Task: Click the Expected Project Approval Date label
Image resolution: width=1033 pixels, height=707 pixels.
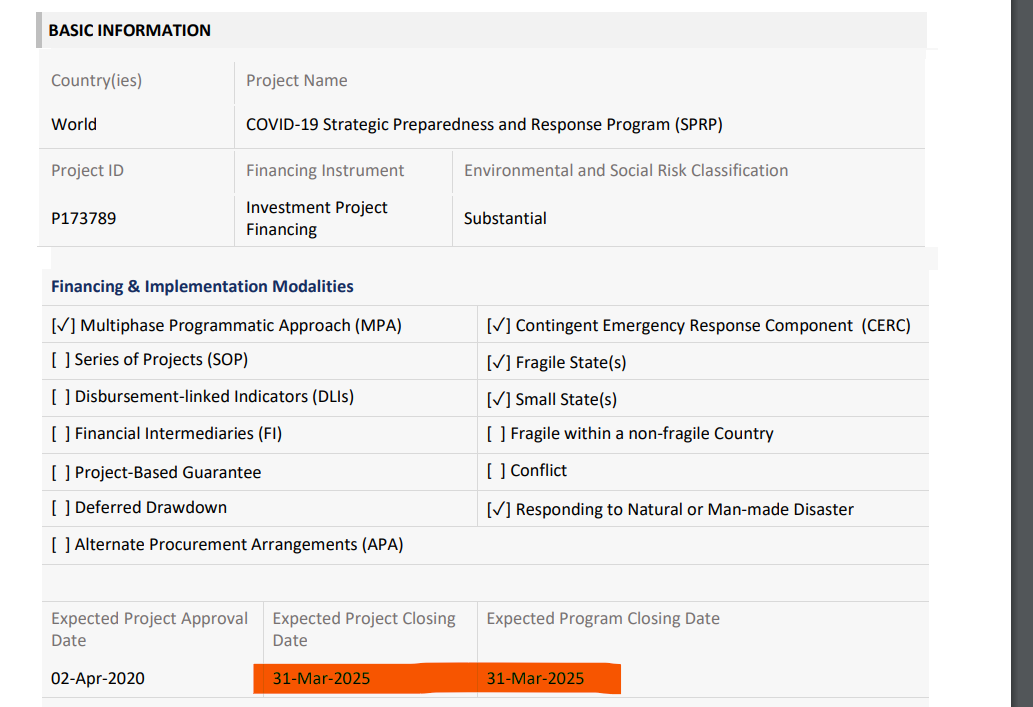Action: 150,629
